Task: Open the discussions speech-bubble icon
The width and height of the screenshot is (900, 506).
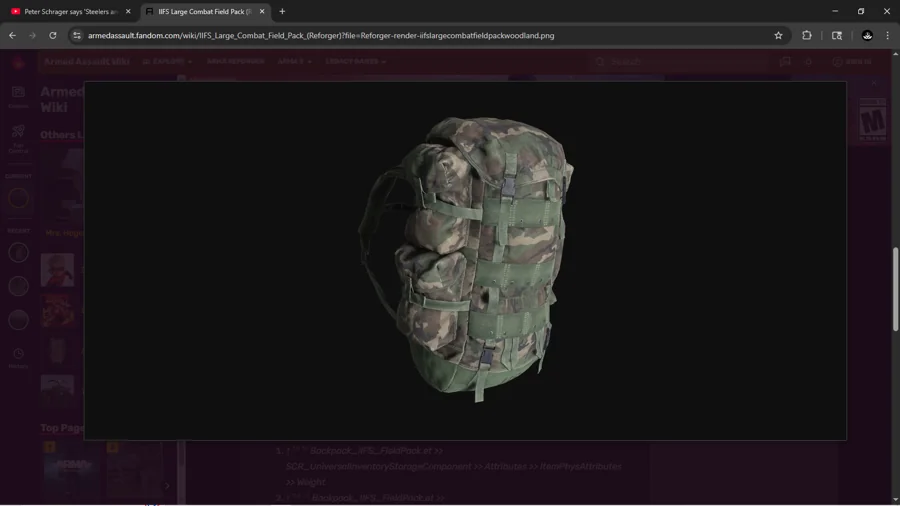Action: click(785, 61)
